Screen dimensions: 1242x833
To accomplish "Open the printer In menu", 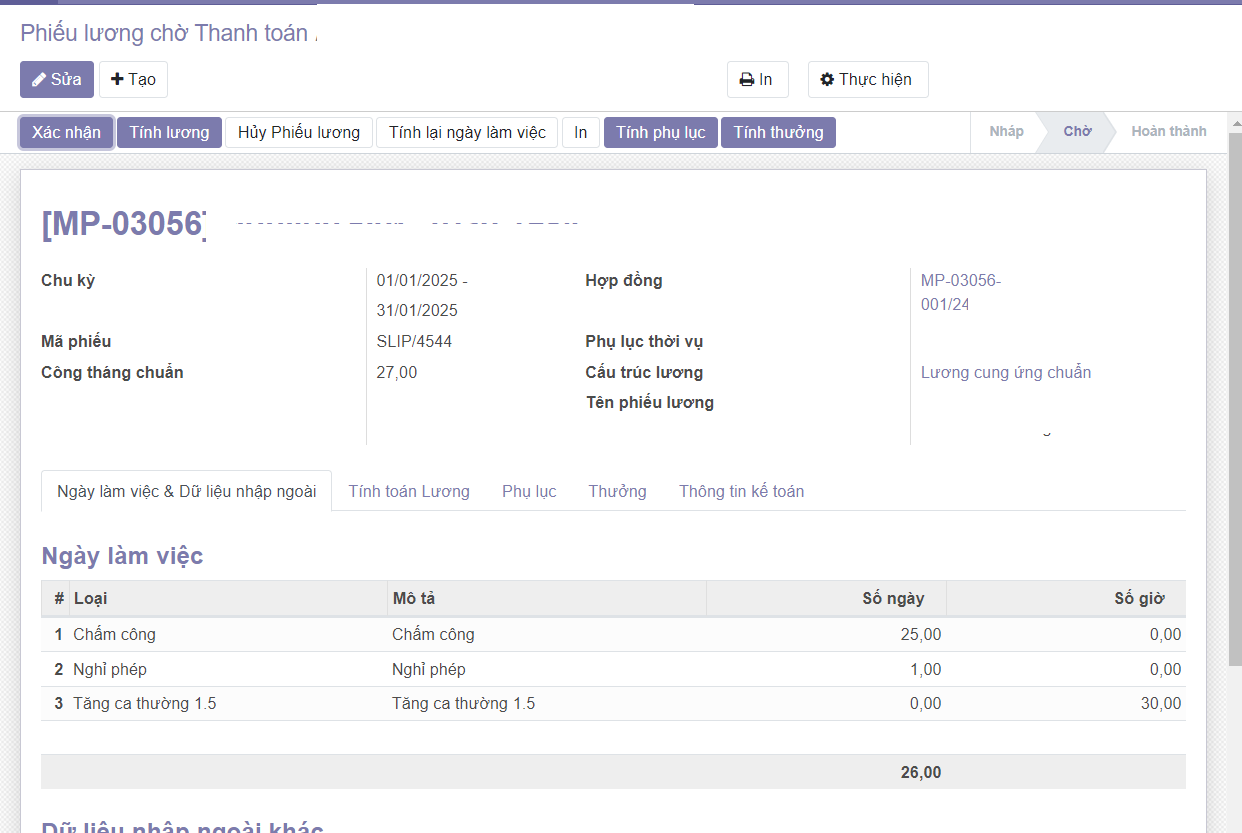I will point(757,80).
